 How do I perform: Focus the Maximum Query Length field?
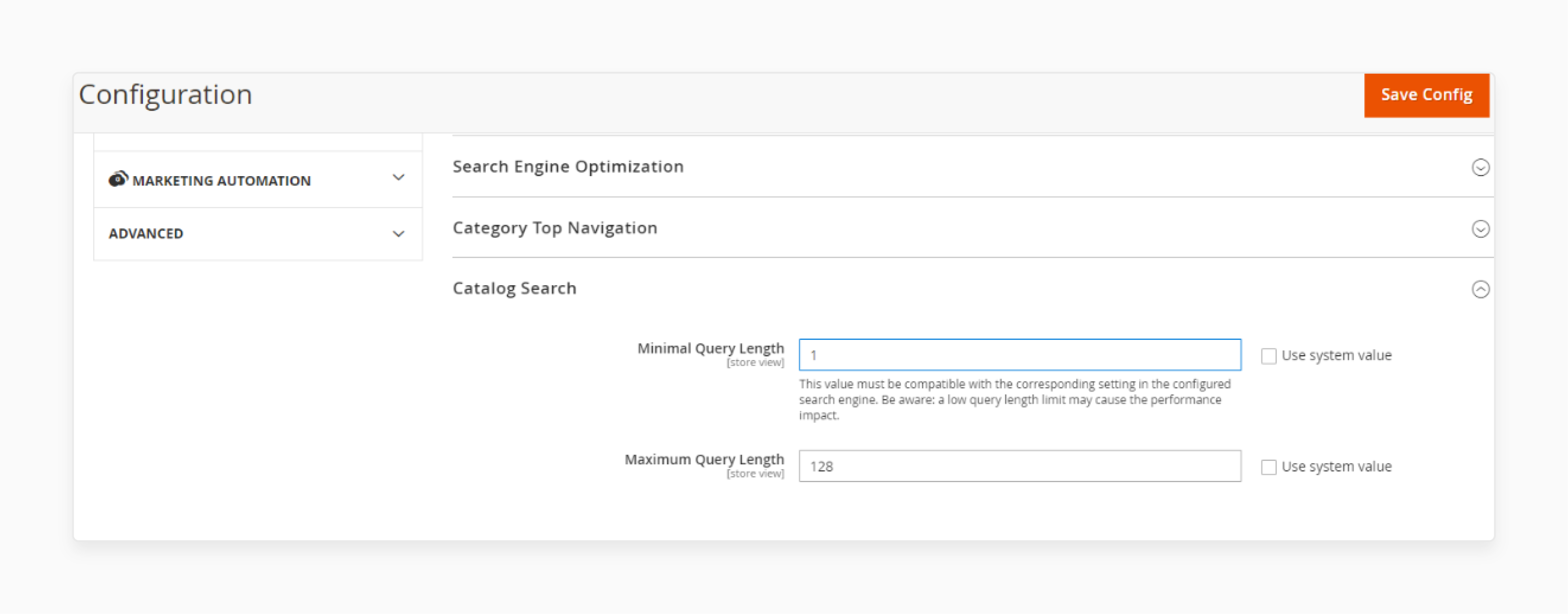1020,466
